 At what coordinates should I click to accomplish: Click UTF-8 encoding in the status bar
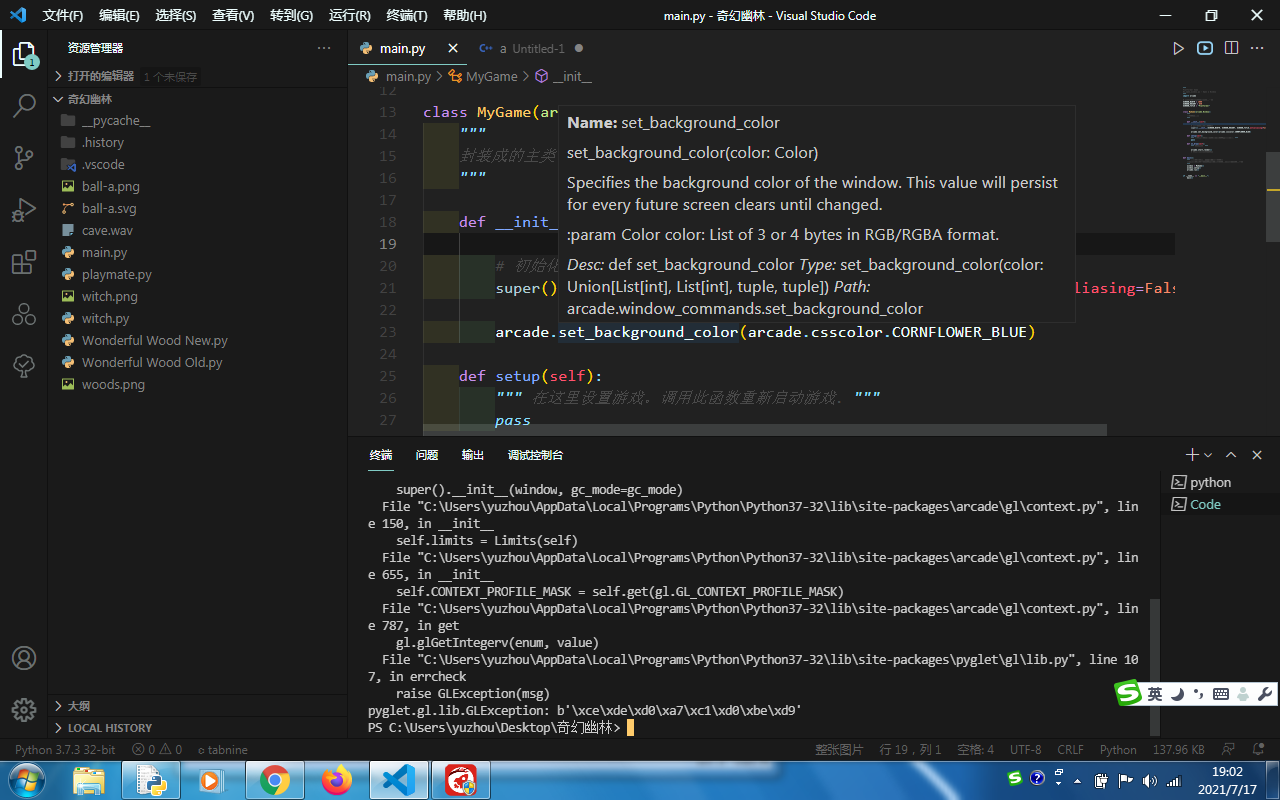(x=1025, y=748)
